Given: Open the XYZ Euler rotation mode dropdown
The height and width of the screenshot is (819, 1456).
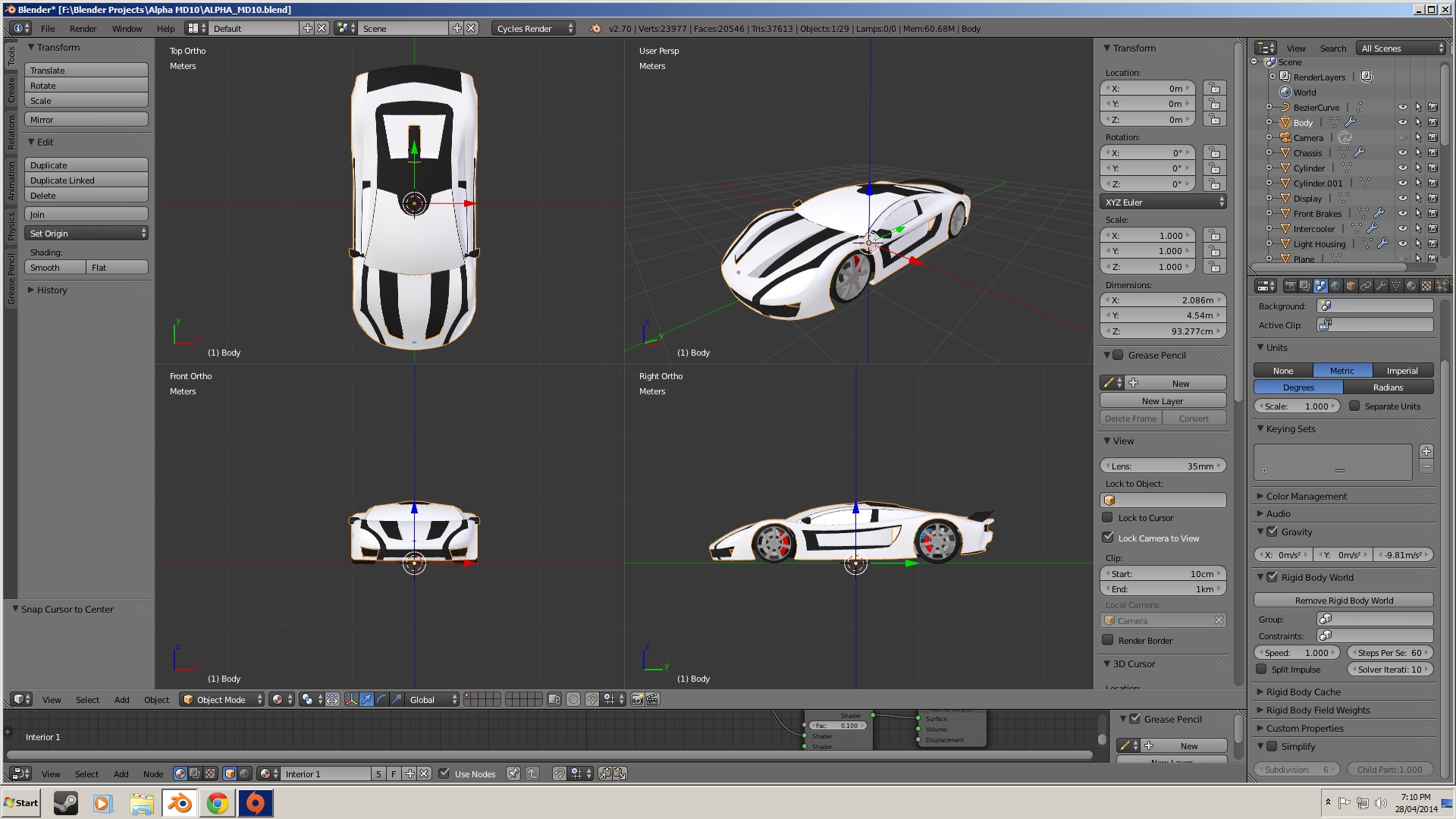Looking at the screenshot, I should (1163, 202).
